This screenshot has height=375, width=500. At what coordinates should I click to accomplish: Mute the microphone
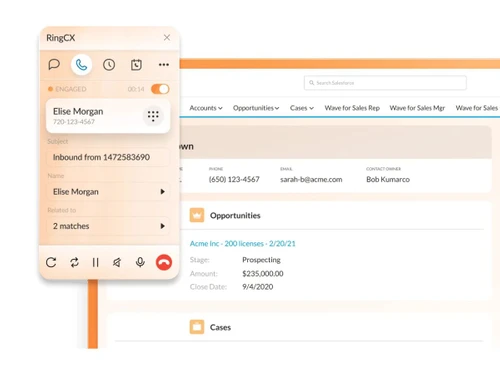(140, 262)
